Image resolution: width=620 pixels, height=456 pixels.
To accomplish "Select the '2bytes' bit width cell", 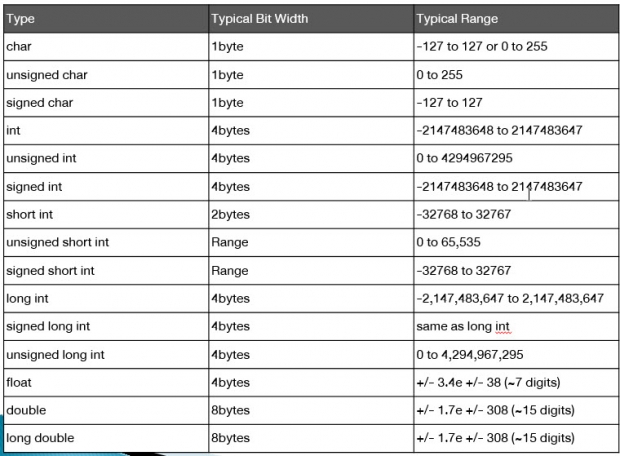I will click(x=311, y=214).
